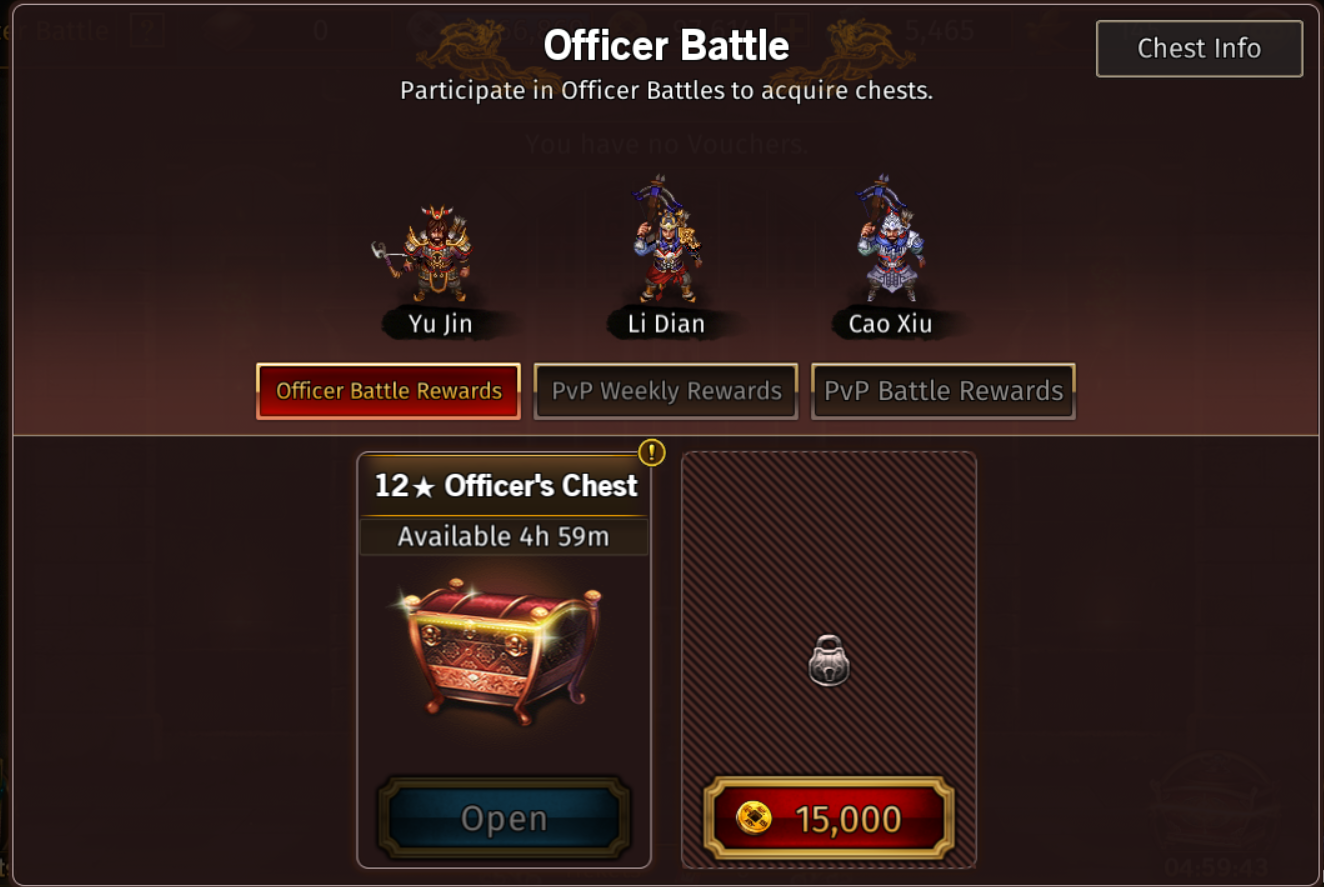The height and width of the screenshot is (887, 1324).
Task: Click the gold coin icon beside 15,000
Action: click(754, 819)
